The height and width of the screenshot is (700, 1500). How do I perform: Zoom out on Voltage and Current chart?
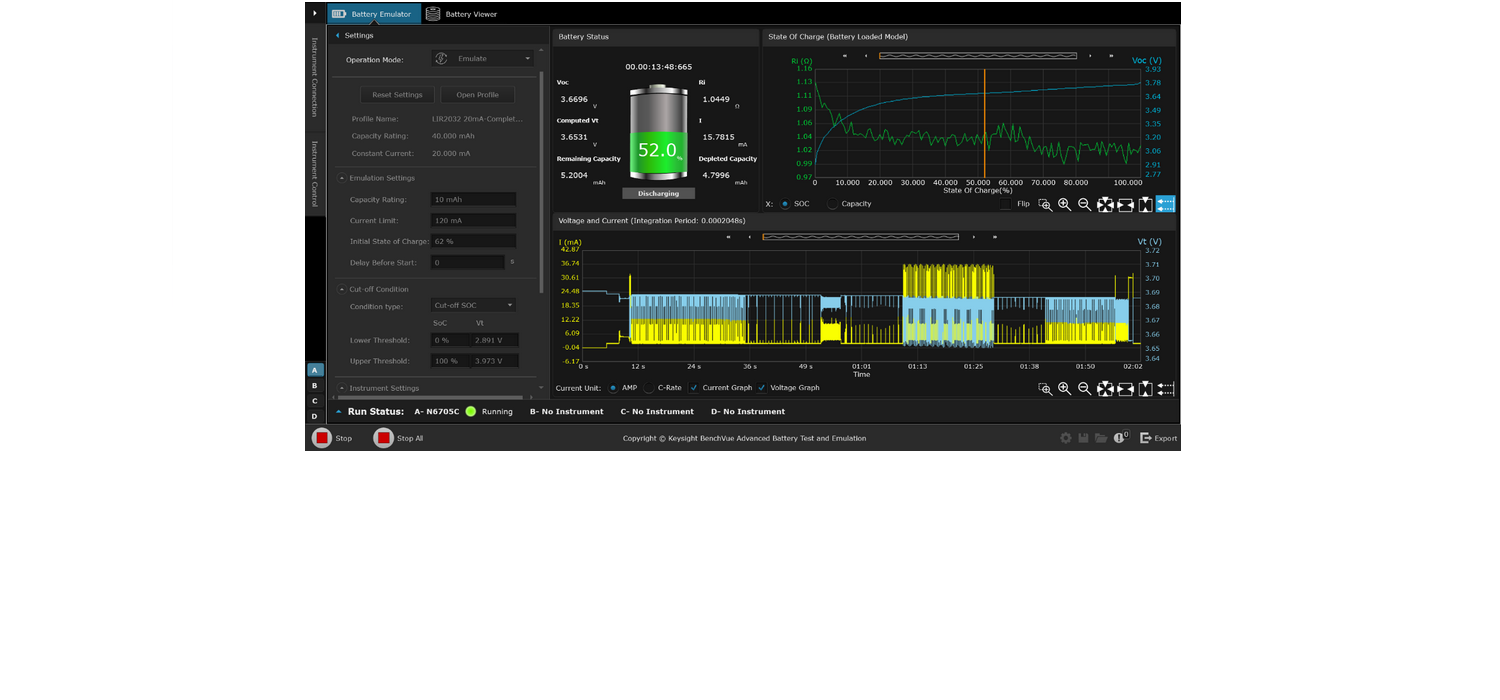1084,389
